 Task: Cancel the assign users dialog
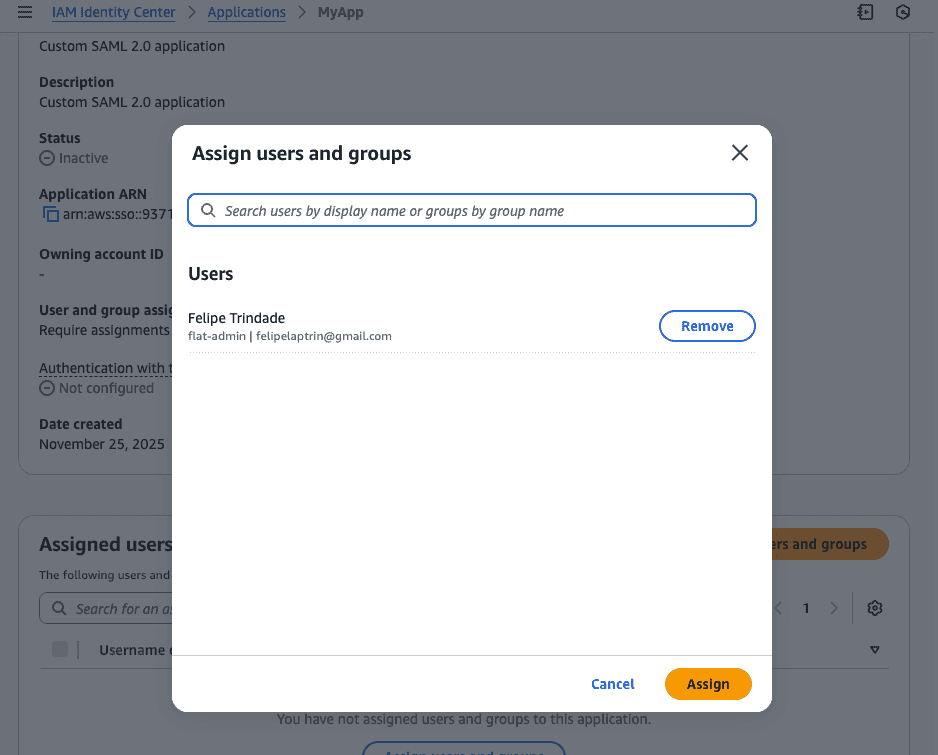(x=612, y=684)
